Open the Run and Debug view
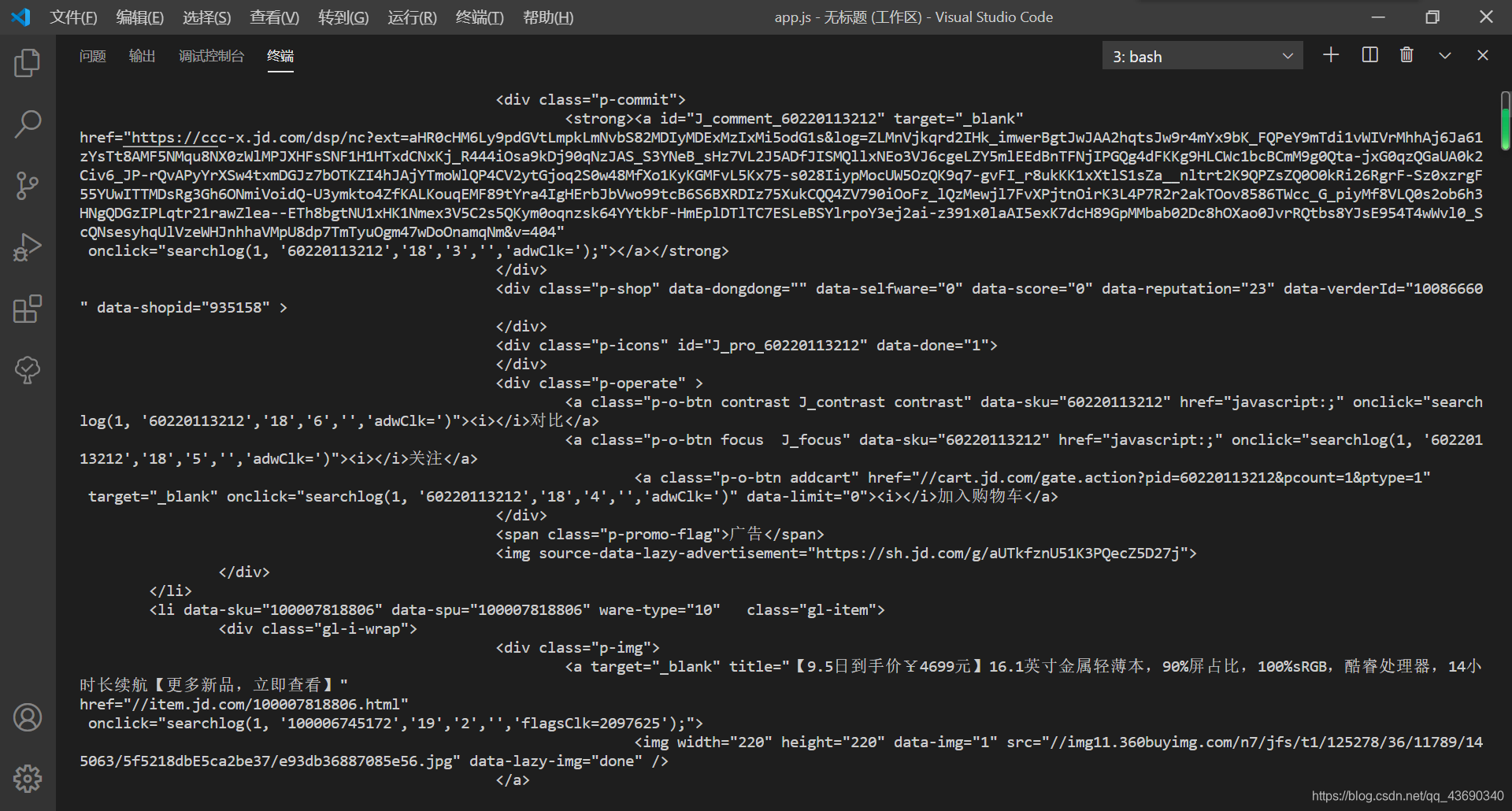Image resolution: width=1512 pixels, height=811 pixels. point(28,247)
